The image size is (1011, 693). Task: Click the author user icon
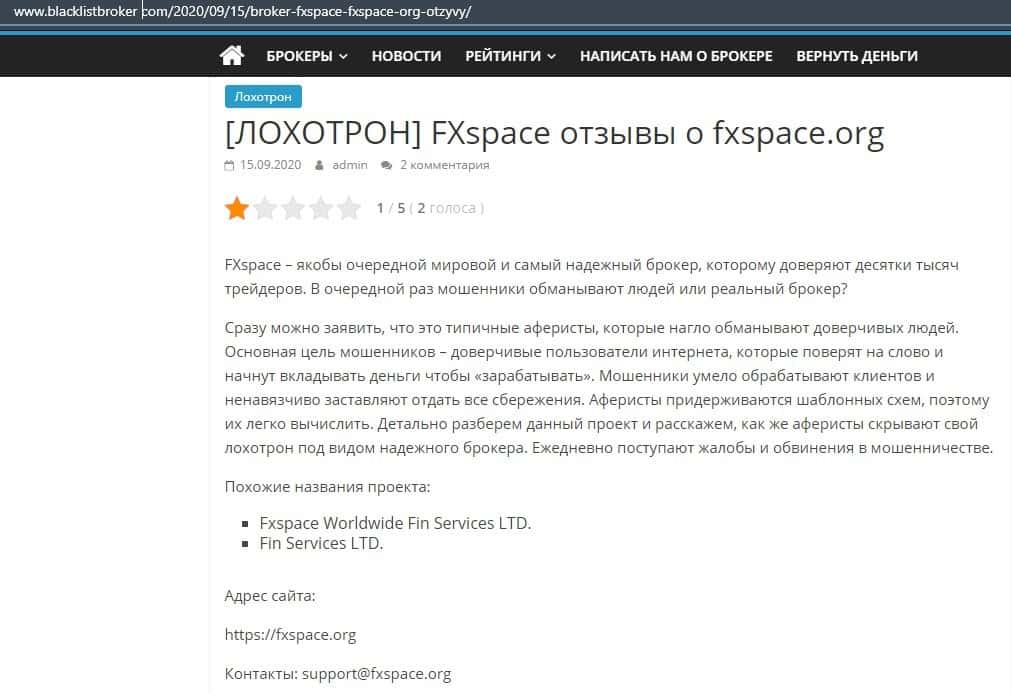(x=319, y=165)
